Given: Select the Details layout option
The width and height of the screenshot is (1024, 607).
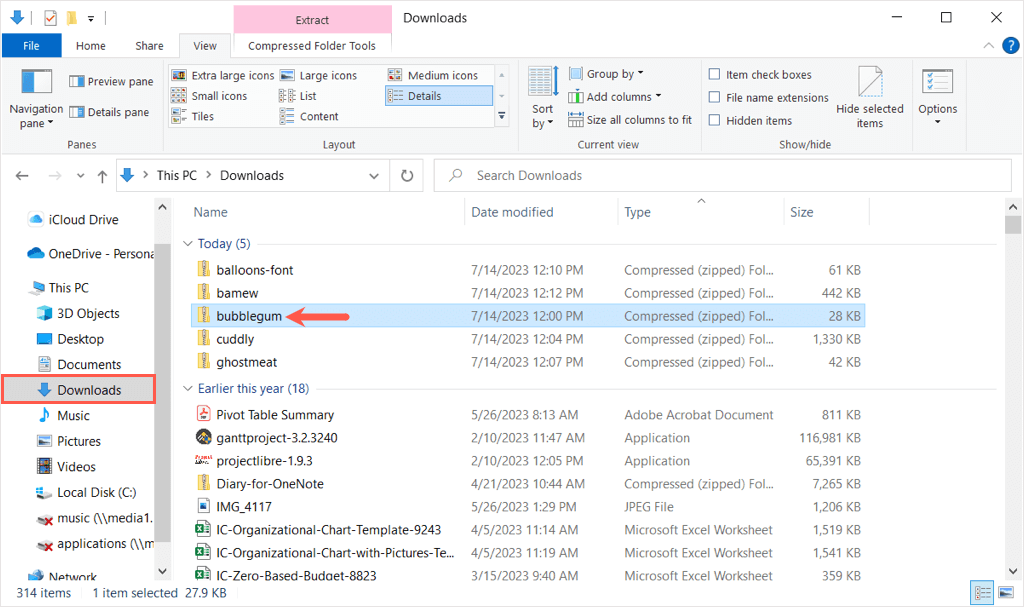Looking at the screenshot, I should [438, 96].
